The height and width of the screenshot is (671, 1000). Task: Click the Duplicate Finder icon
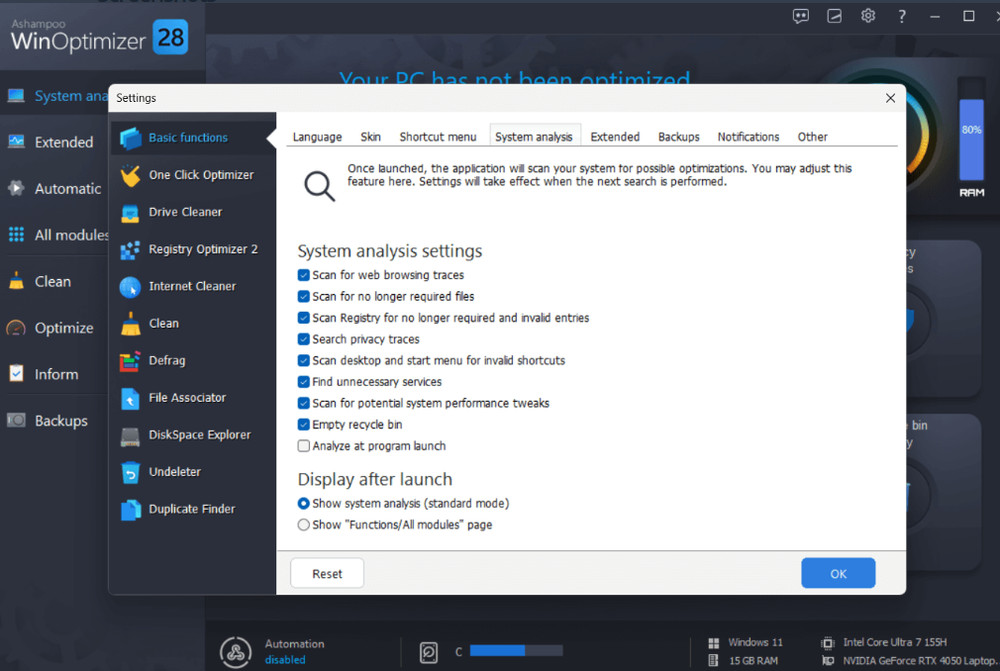(131, 509)
